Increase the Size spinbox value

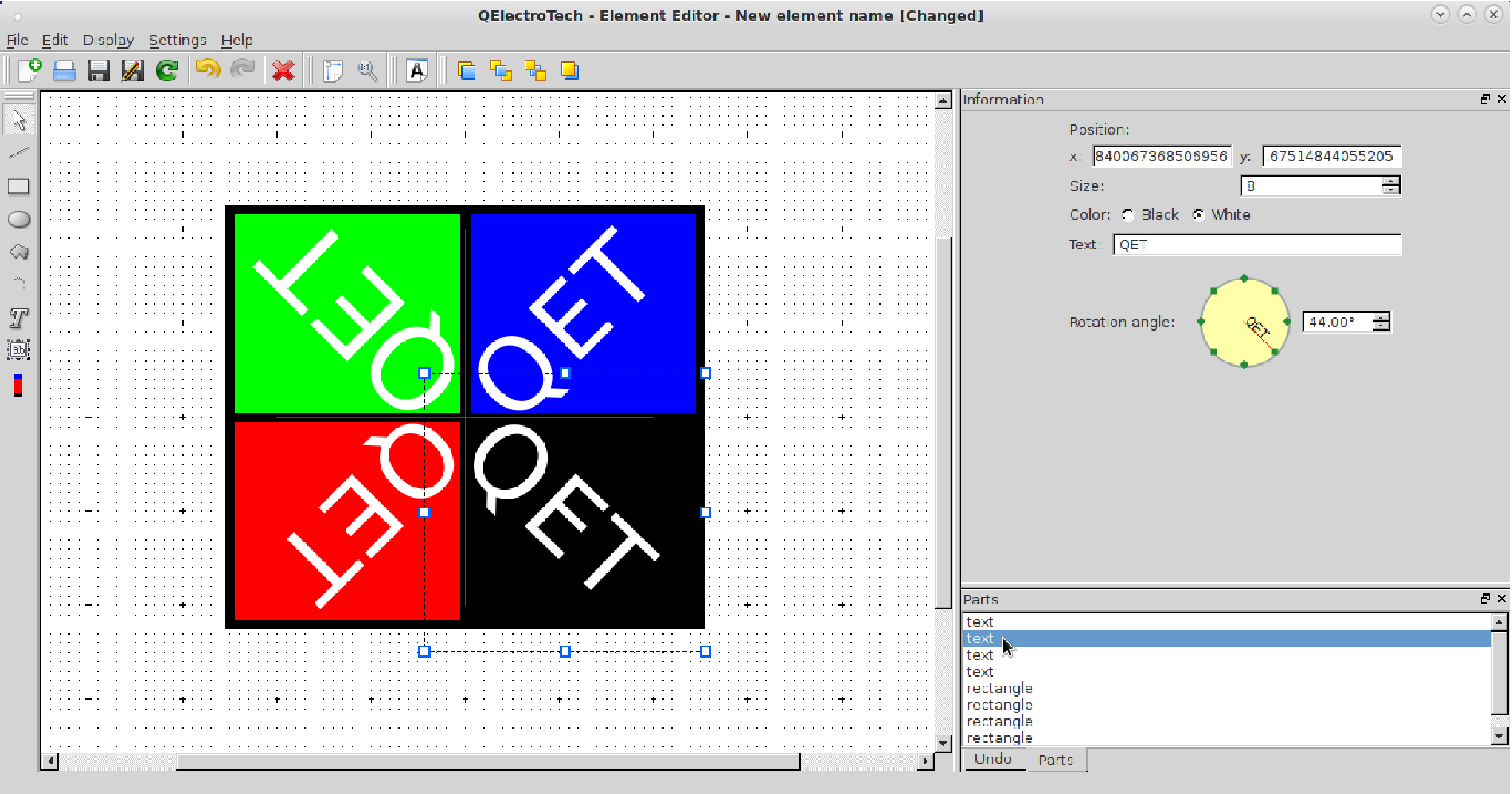[x=1391, y=181]
